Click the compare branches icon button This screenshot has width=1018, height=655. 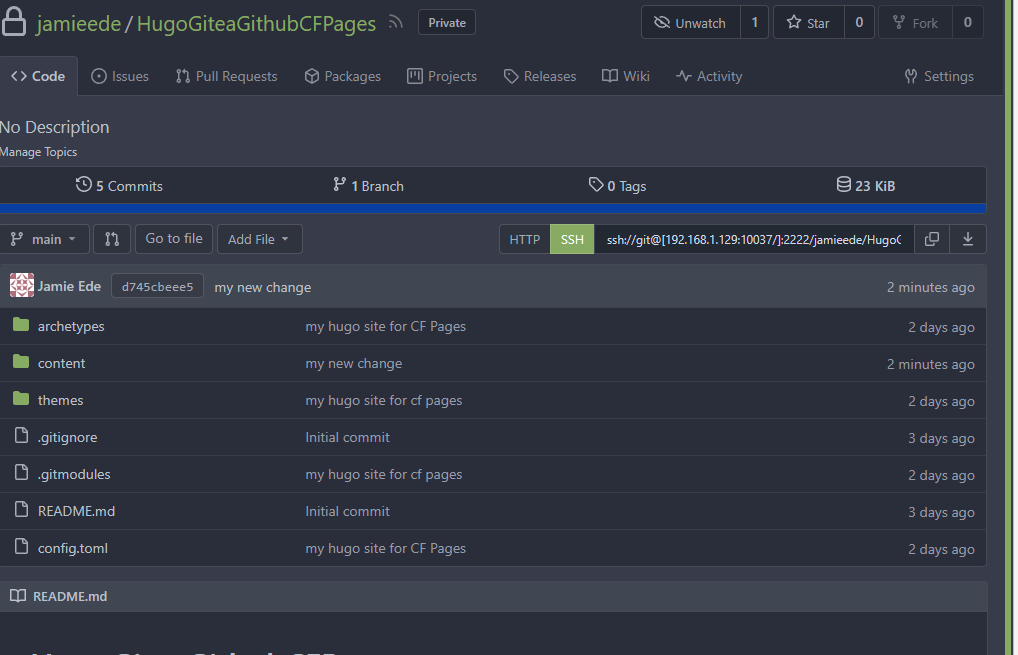point(112,239)
